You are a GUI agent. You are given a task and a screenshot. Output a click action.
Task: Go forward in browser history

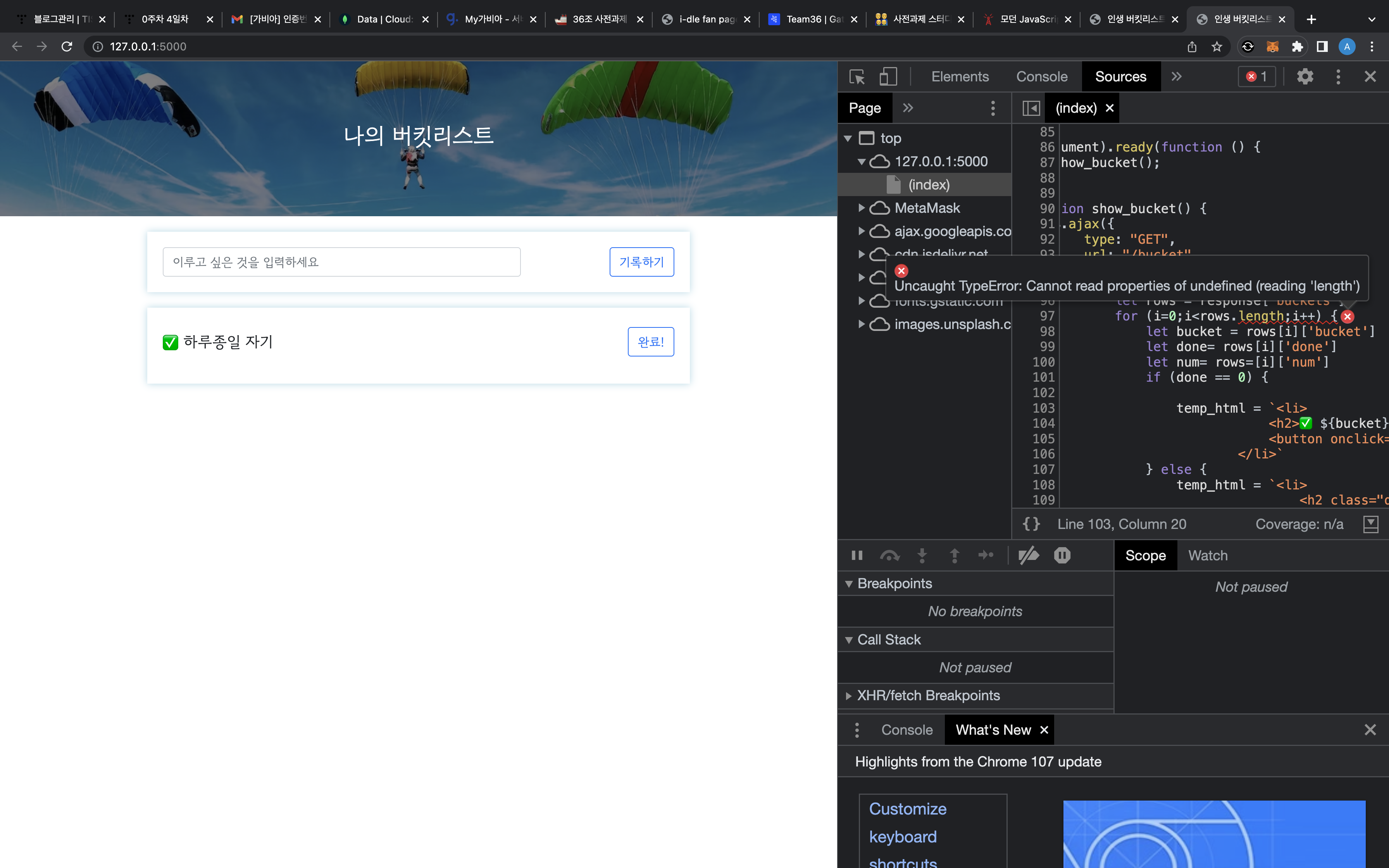click(x=42, y=46)
